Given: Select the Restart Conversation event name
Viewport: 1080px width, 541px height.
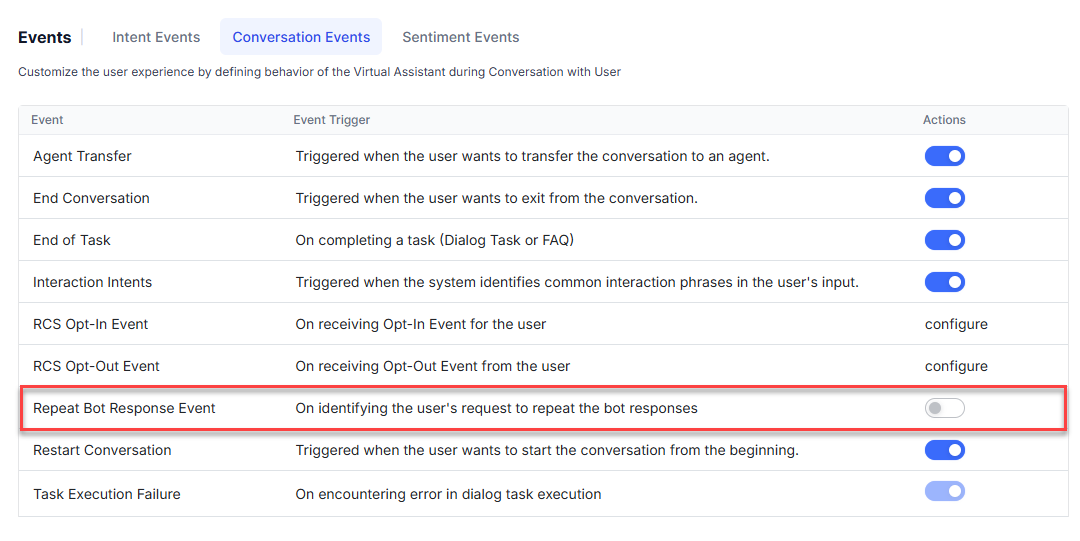Looking at the screenshot, I should point(102,450).
